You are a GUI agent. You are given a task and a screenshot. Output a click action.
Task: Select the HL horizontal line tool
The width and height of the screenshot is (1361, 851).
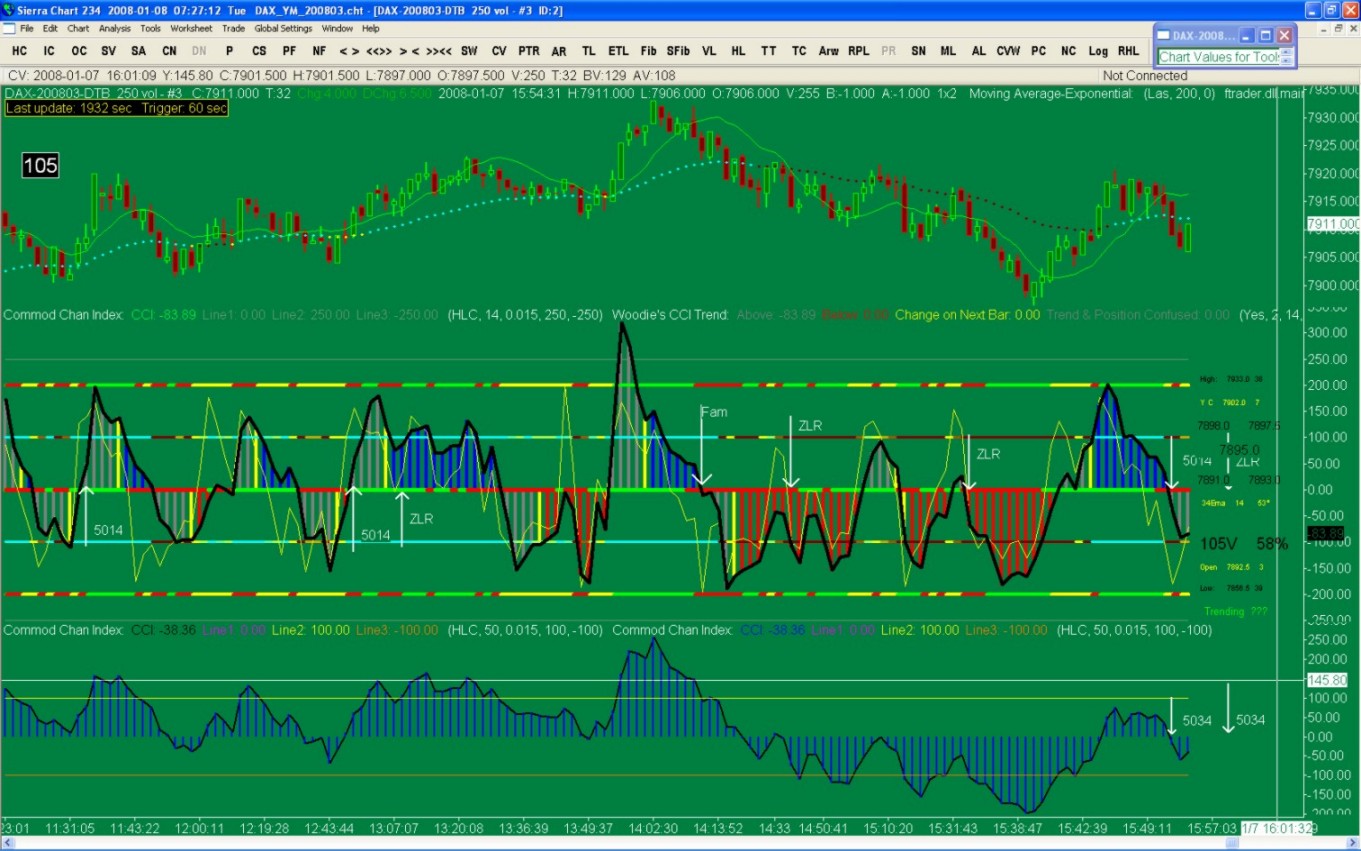(739, 51)
